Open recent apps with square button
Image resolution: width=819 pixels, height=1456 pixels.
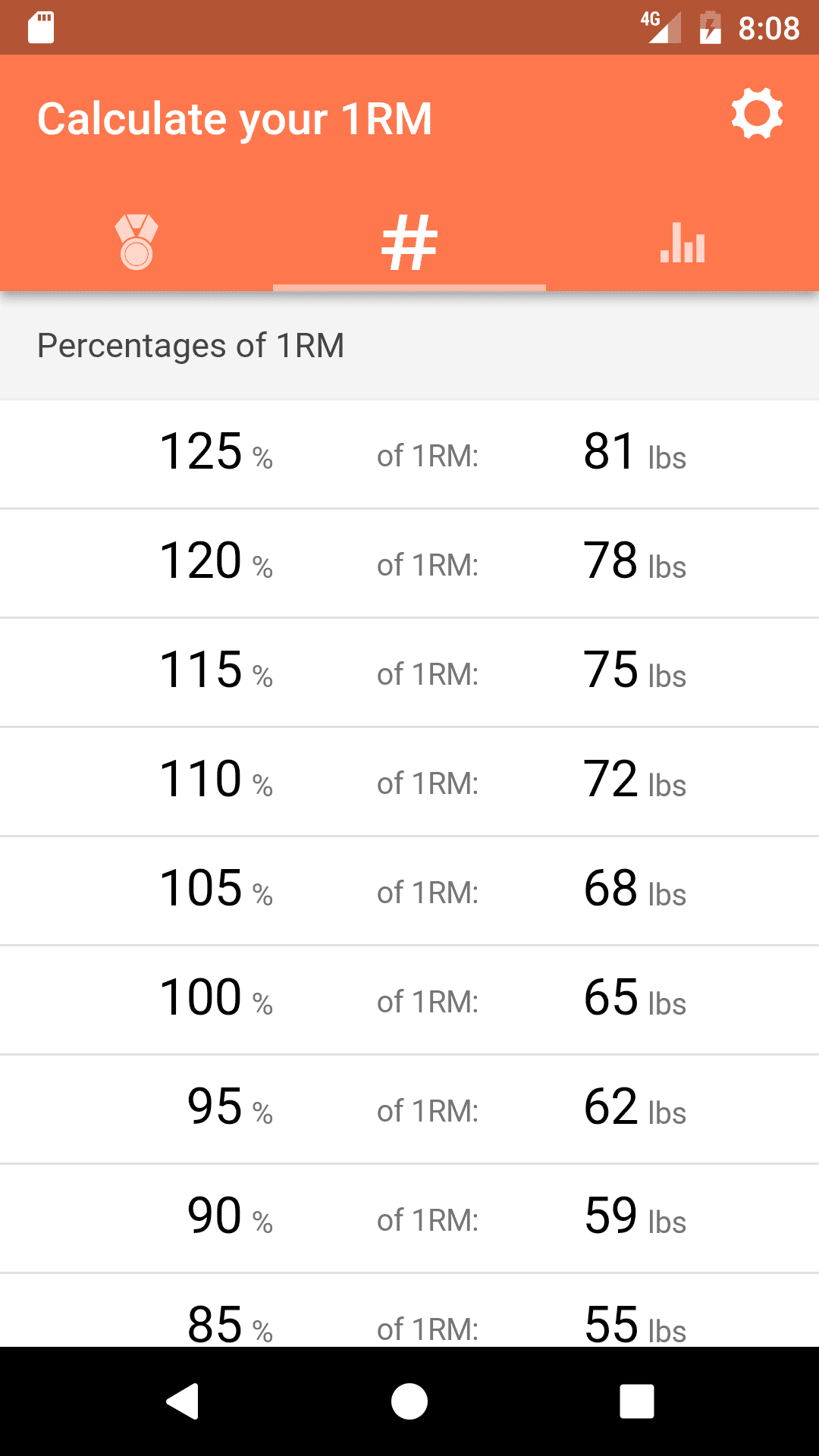point(637,1401)
